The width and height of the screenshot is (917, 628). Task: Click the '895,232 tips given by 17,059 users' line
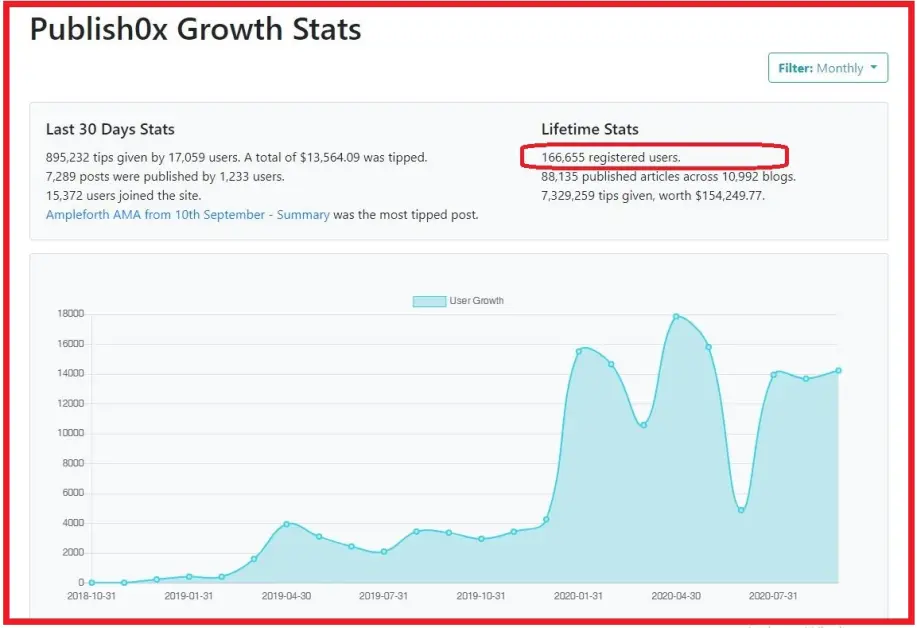coord(236,157)
